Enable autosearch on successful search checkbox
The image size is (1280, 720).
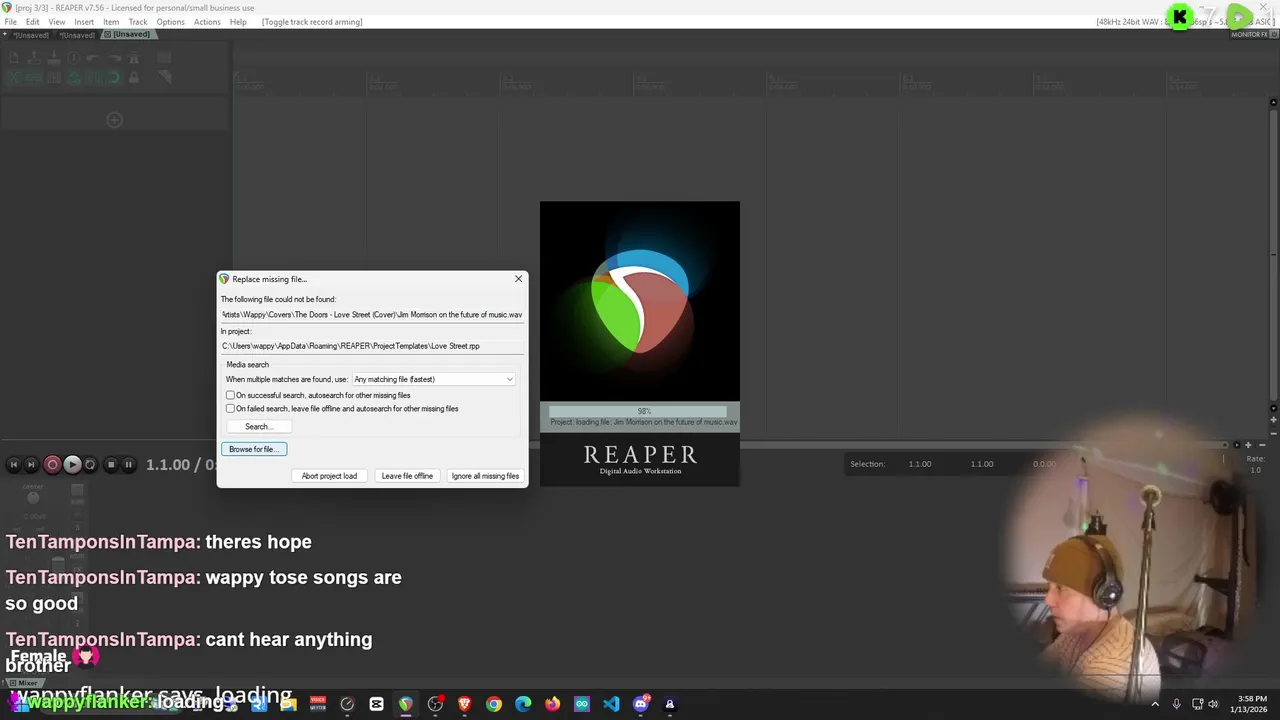coord(231,395)
